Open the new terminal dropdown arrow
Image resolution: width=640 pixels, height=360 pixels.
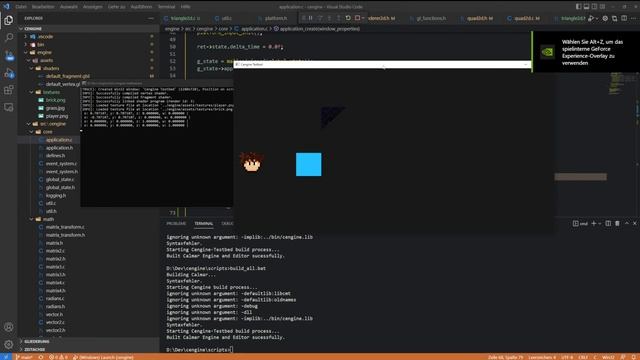599,224
